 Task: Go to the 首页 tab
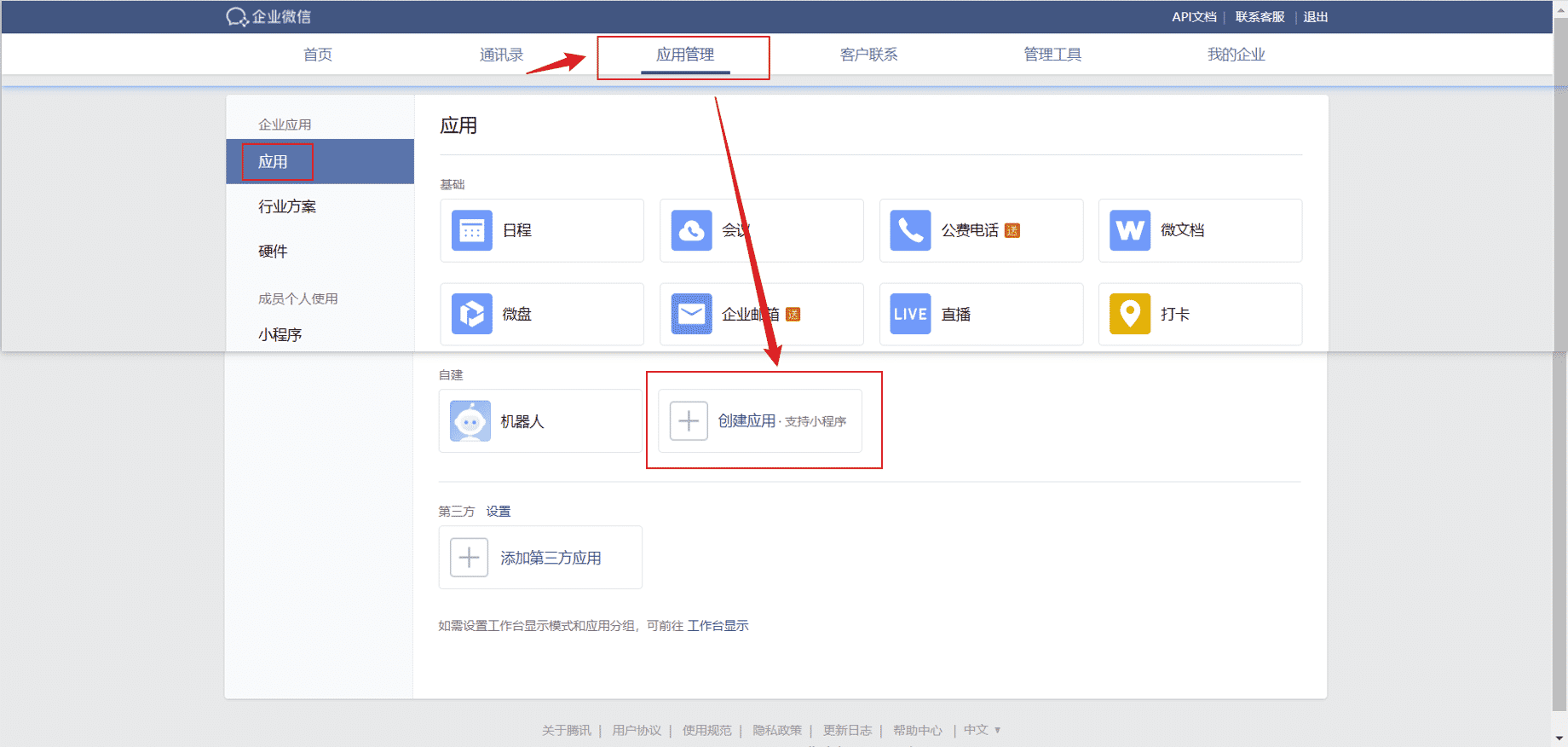pos(318,55)
